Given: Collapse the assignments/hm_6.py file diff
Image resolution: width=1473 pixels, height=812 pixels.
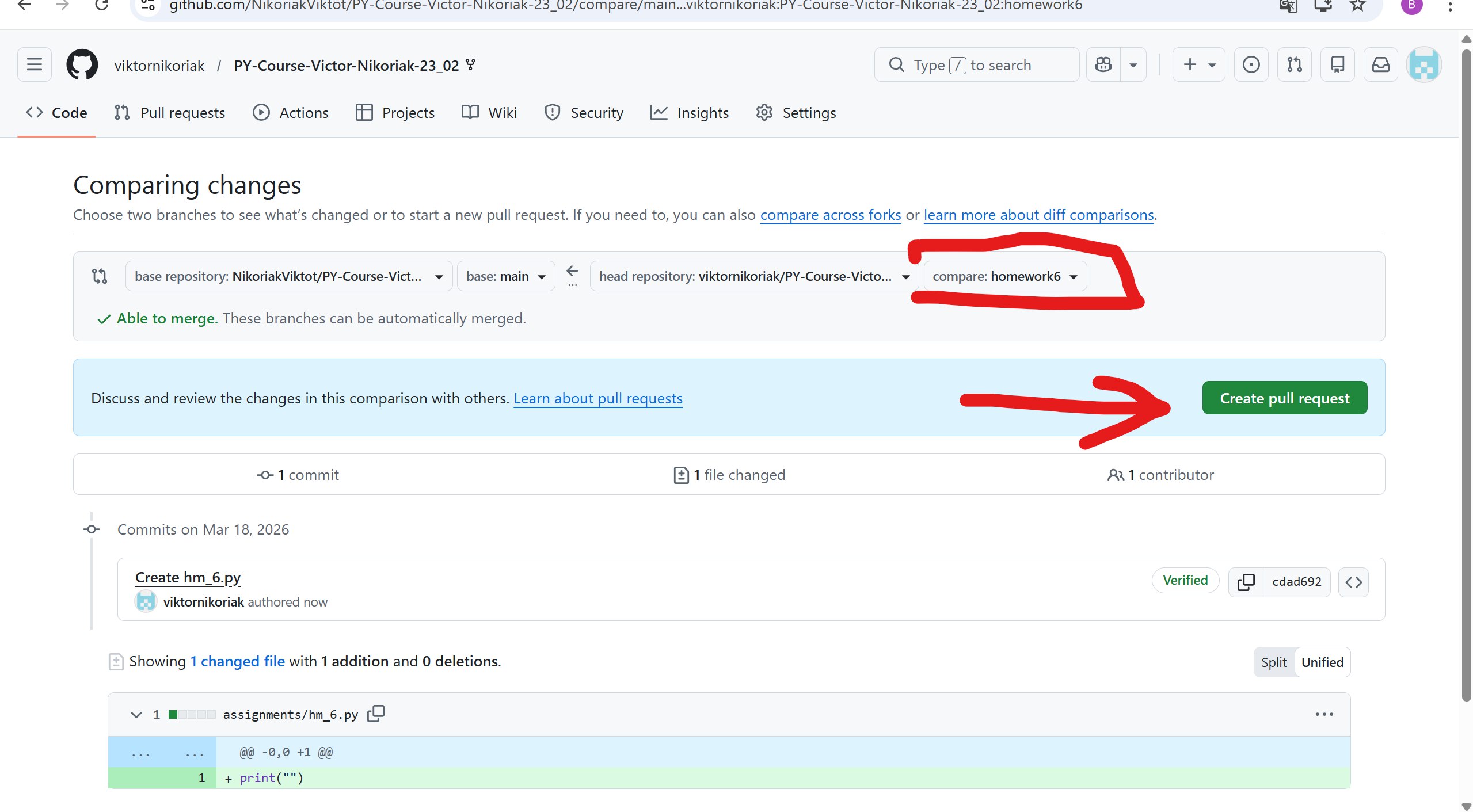Looking at the screenshot, I should (136, 715).
